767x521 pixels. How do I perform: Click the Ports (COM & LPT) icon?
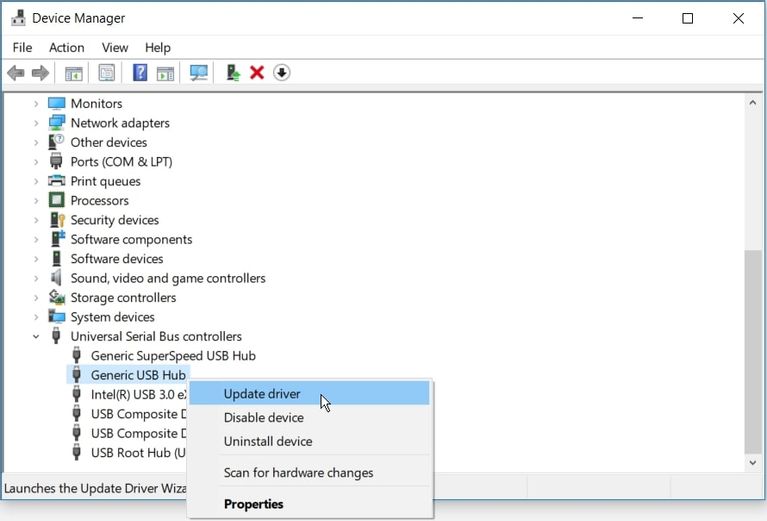(x=56, y=161)
